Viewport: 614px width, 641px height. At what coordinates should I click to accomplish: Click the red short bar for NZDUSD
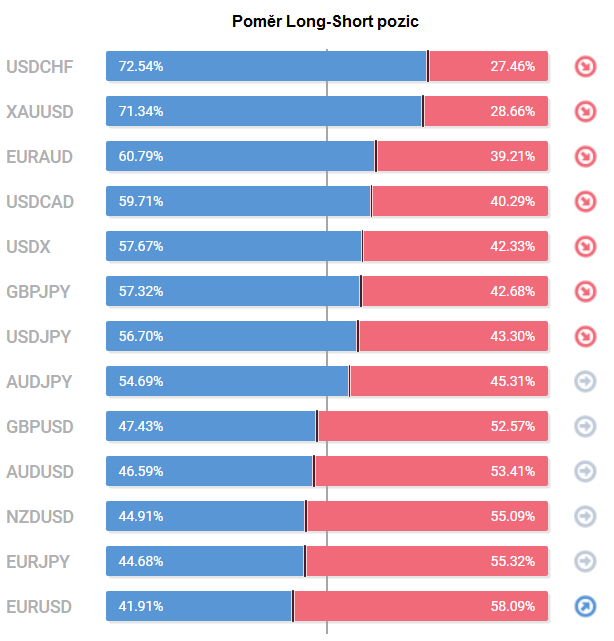426,516
